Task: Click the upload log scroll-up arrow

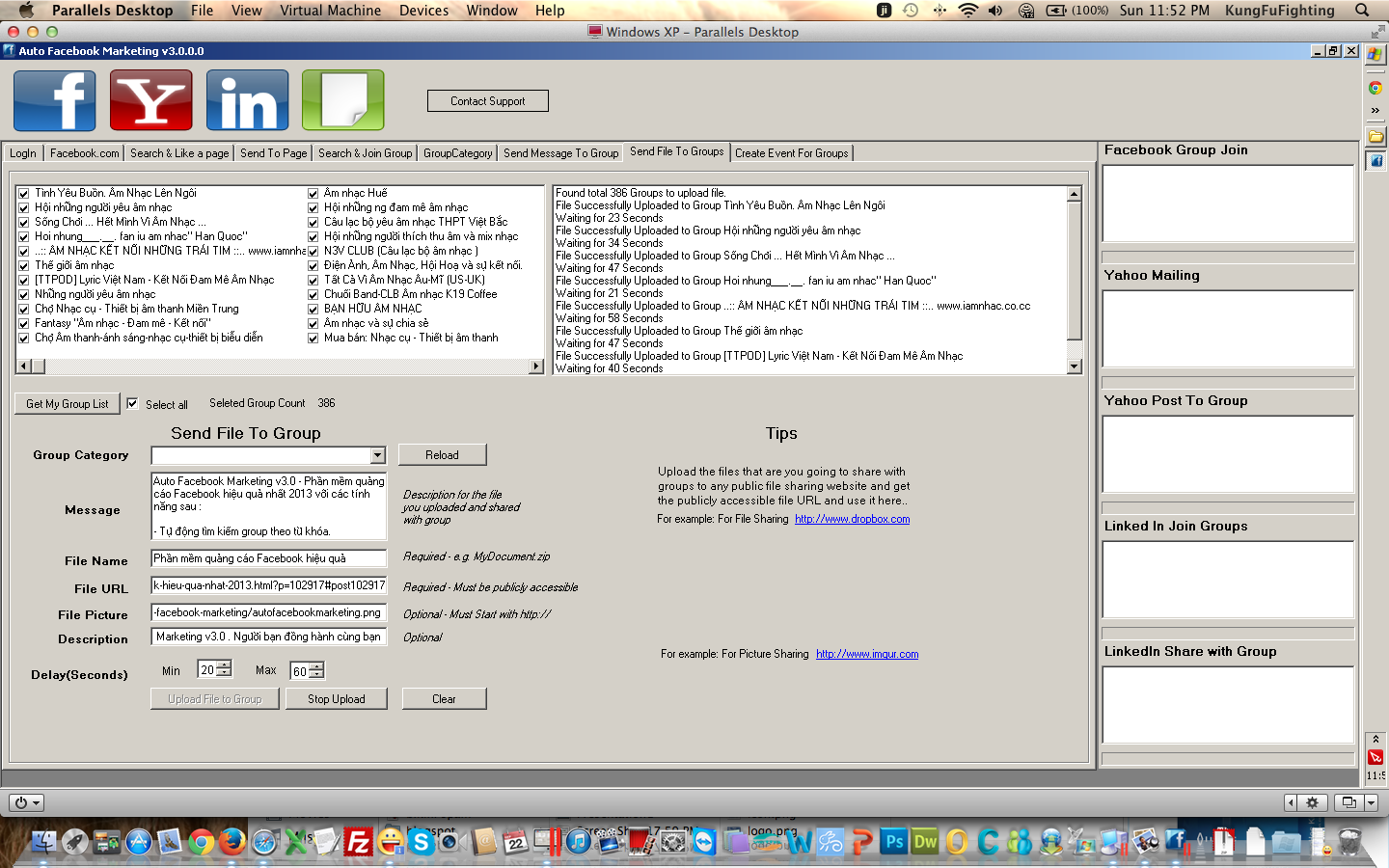Action: point(1075,194)
